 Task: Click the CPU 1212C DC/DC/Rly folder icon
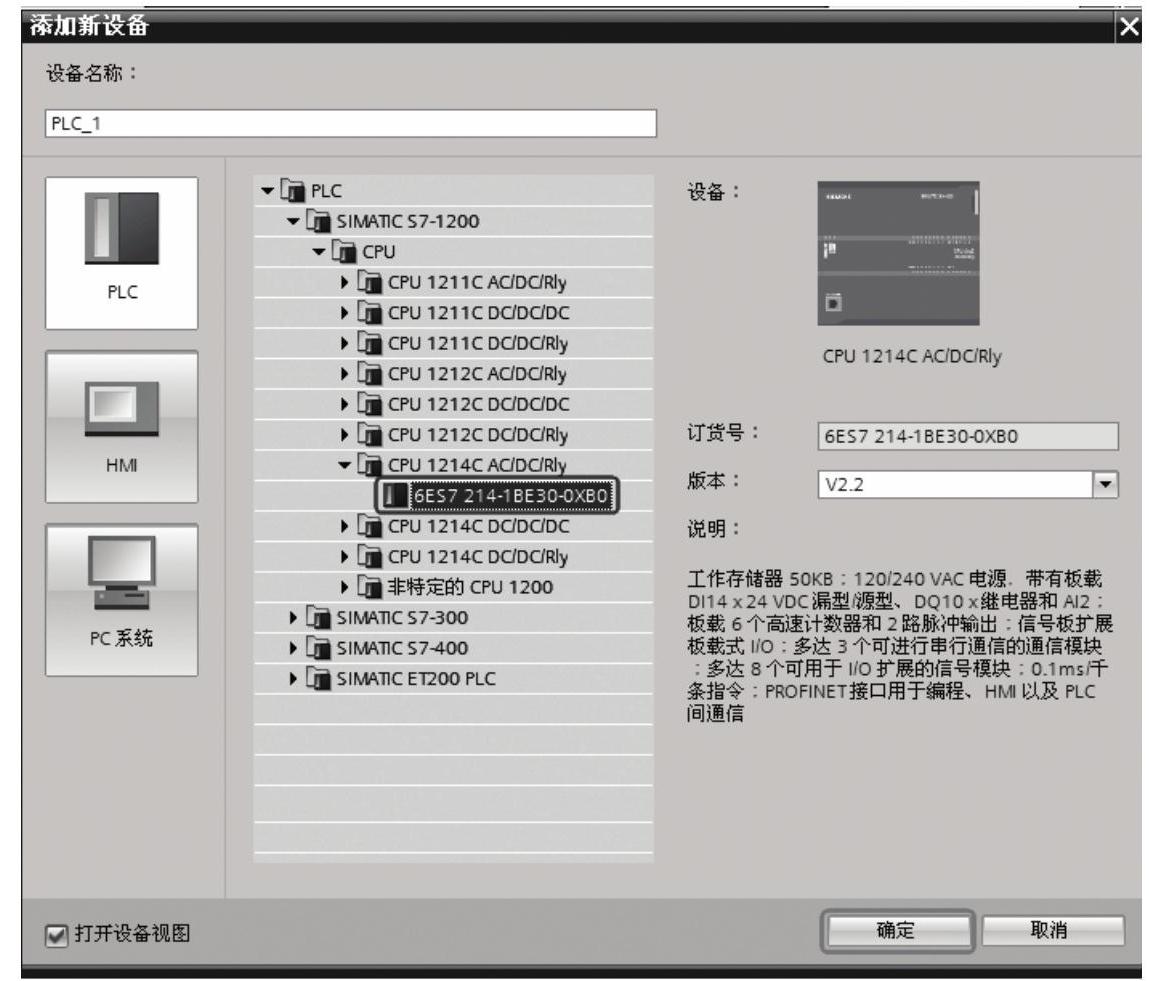click(x=370, y=435)
